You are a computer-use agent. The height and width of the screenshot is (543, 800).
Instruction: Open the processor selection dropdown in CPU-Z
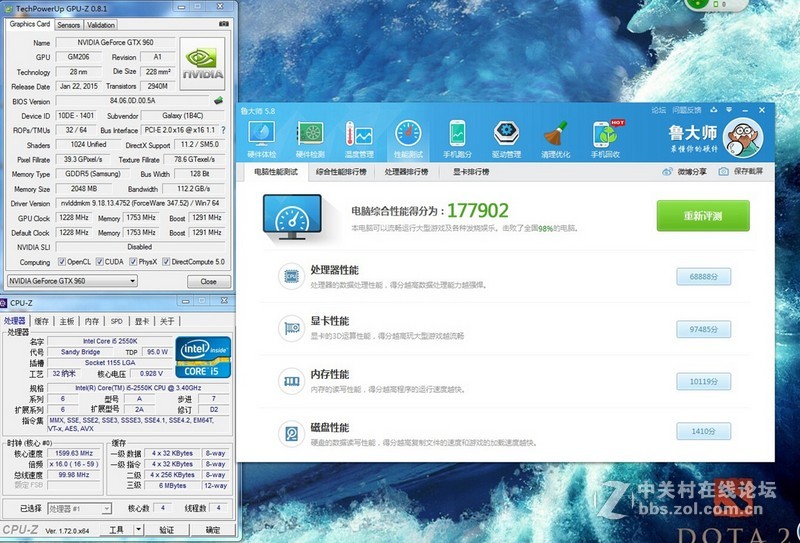[79, 508]
